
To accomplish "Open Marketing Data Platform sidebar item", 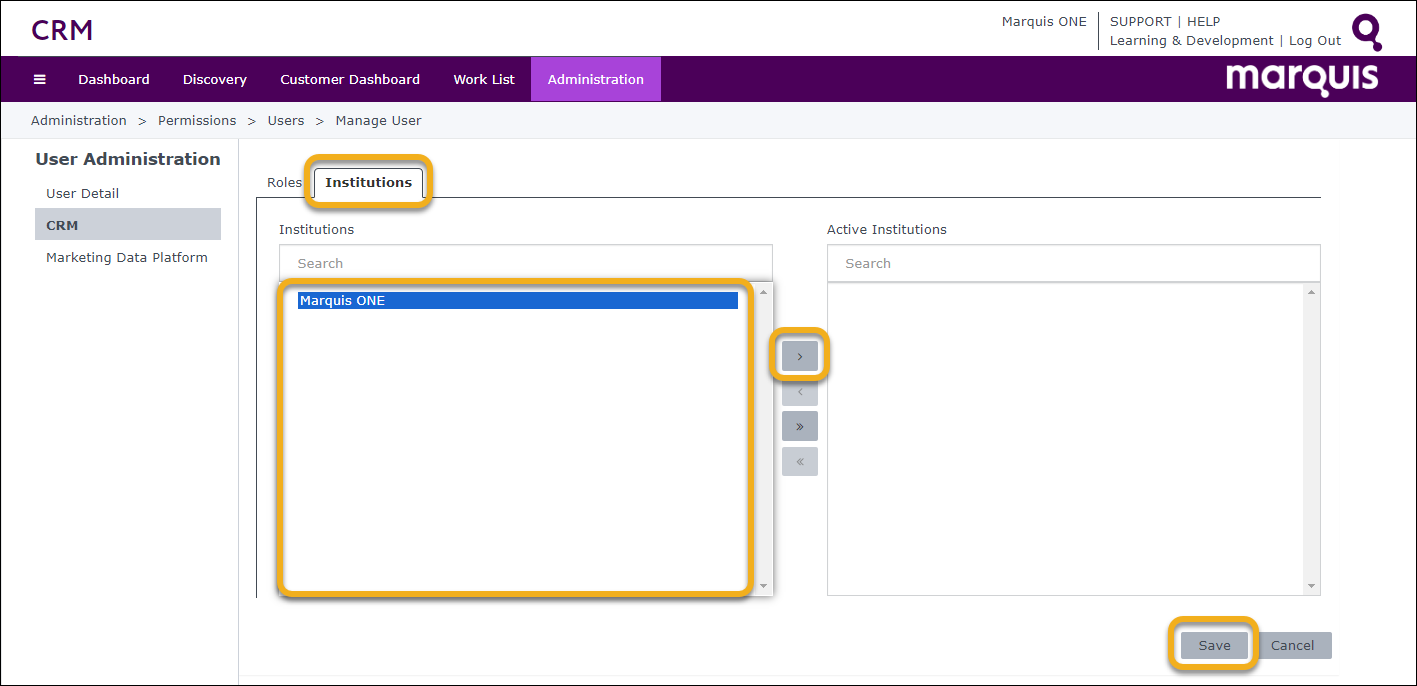I will 128,257.
